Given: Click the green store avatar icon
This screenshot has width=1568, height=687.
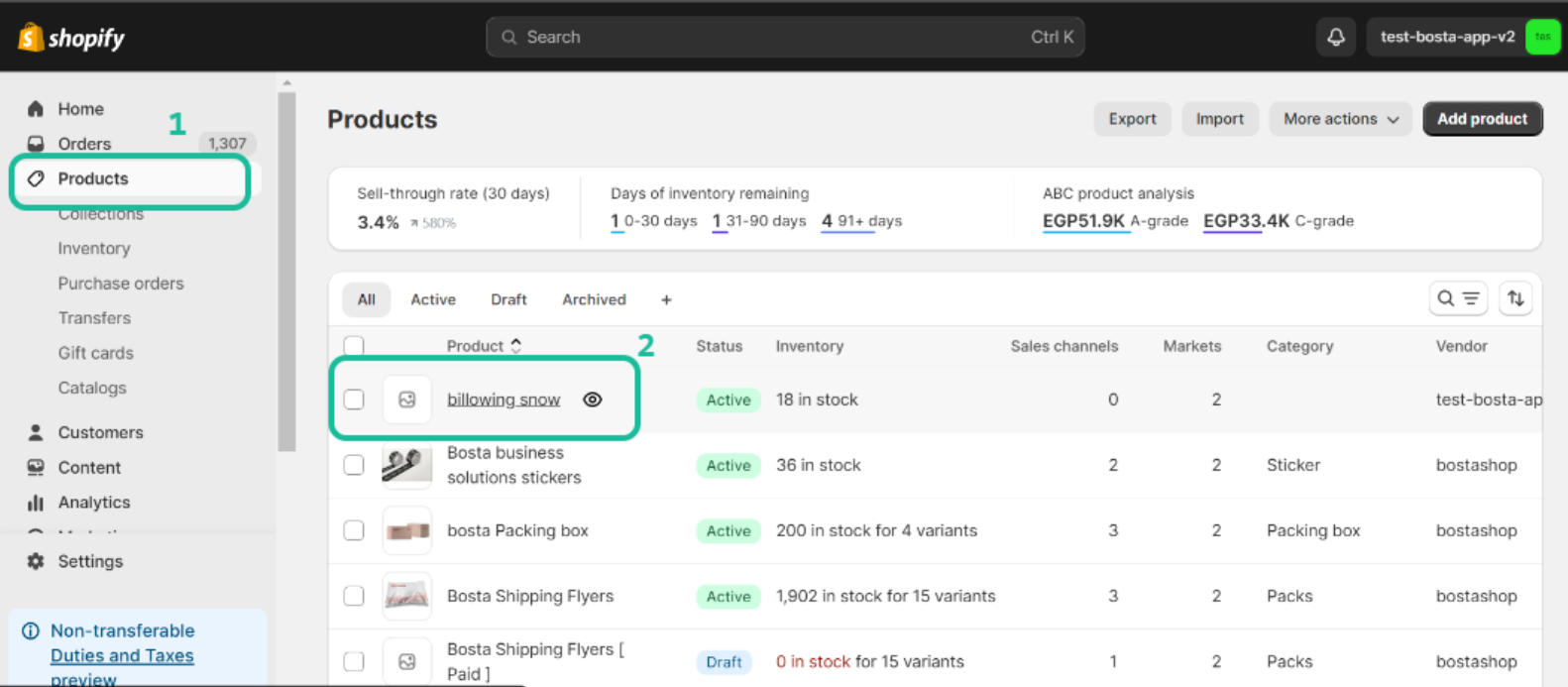Looking at the screenshot, I should [1542, 37].
